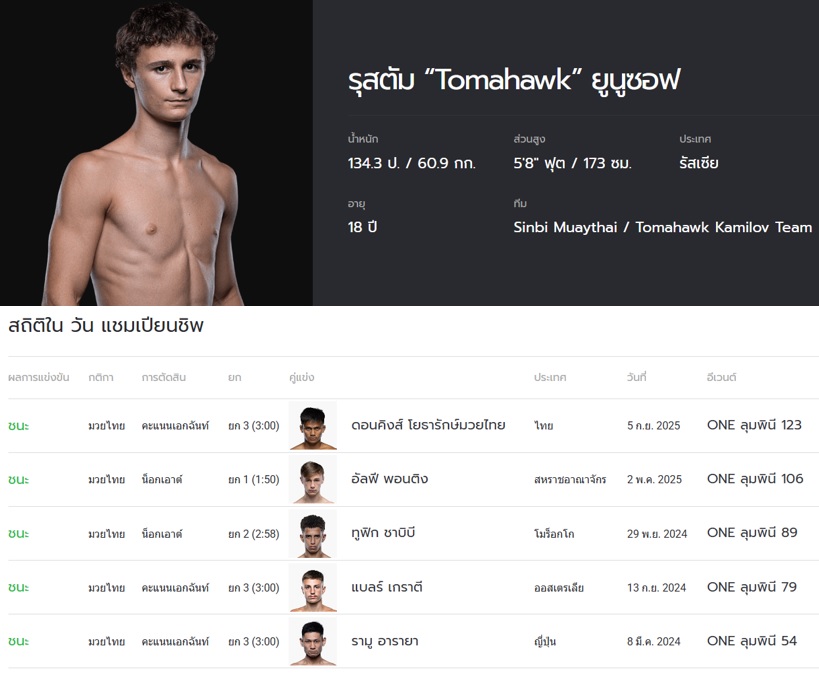The width and height of the screenshot is (819, 673).
Task: Click the Sinbi Muaythai / Tomahawk Kamilov Team text
Action: (x=662, y=227)
